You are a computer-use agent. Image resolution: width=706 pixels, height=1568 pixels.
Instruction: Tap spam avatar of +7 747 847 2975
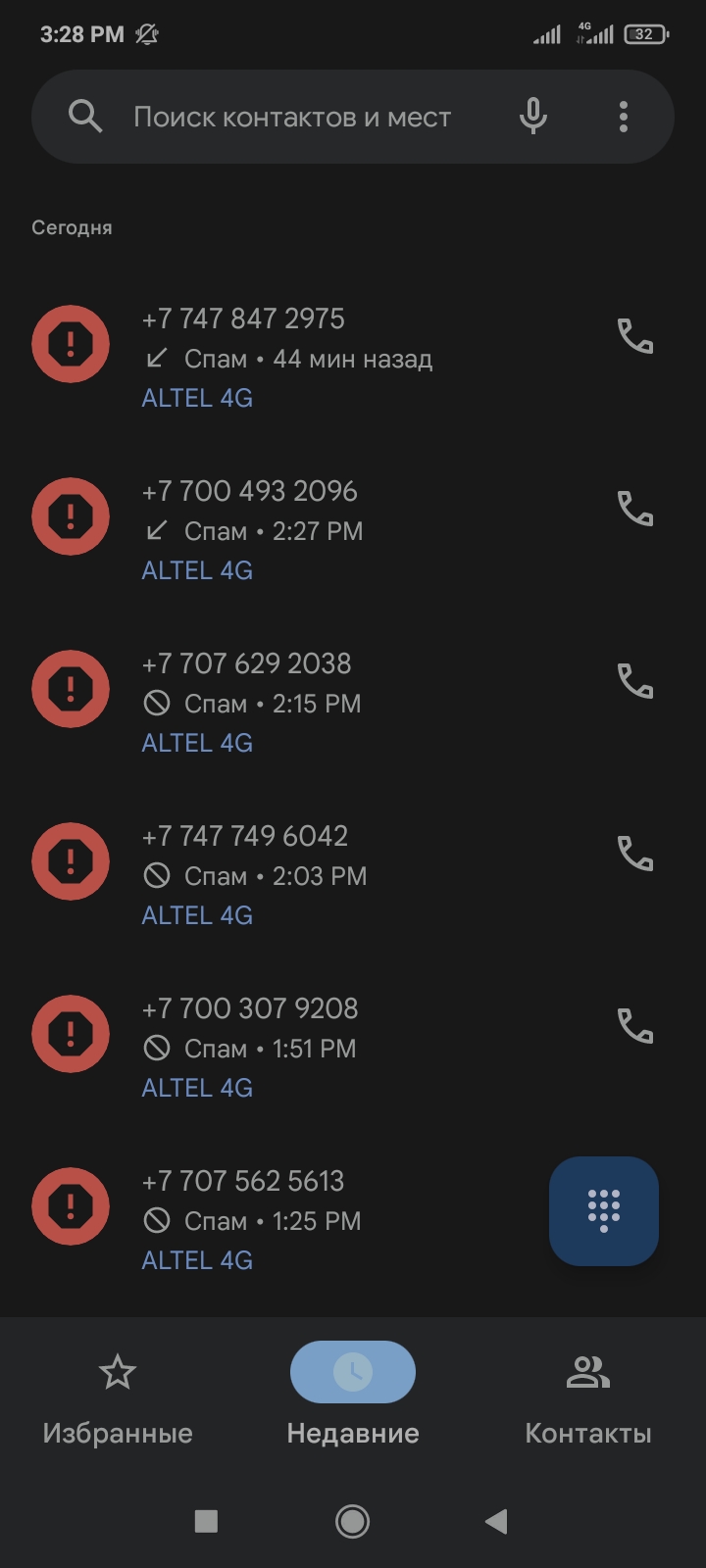(x=71, y=344)
